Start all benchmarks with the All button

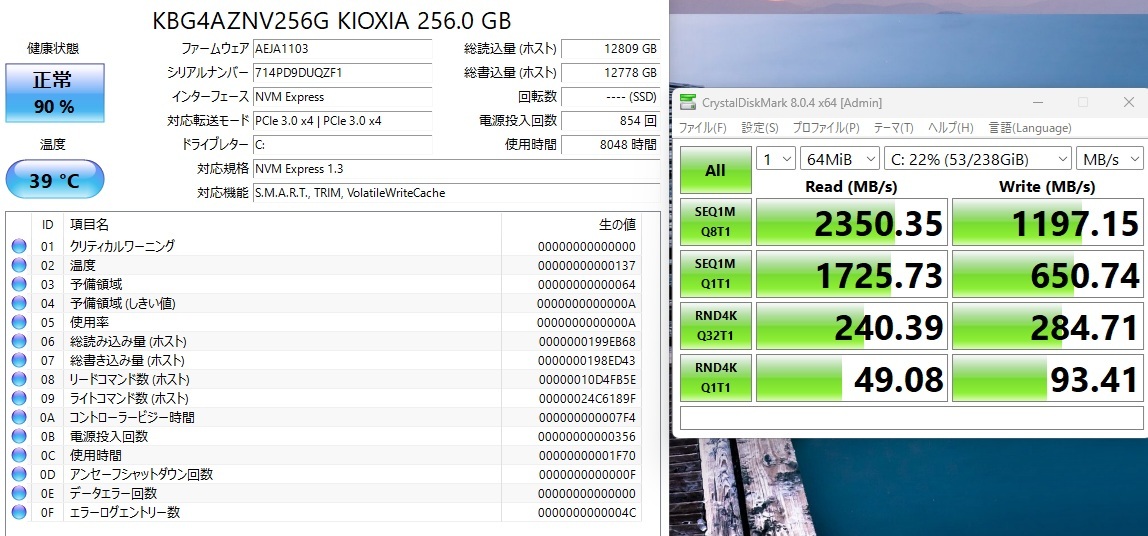click(715, 171)
